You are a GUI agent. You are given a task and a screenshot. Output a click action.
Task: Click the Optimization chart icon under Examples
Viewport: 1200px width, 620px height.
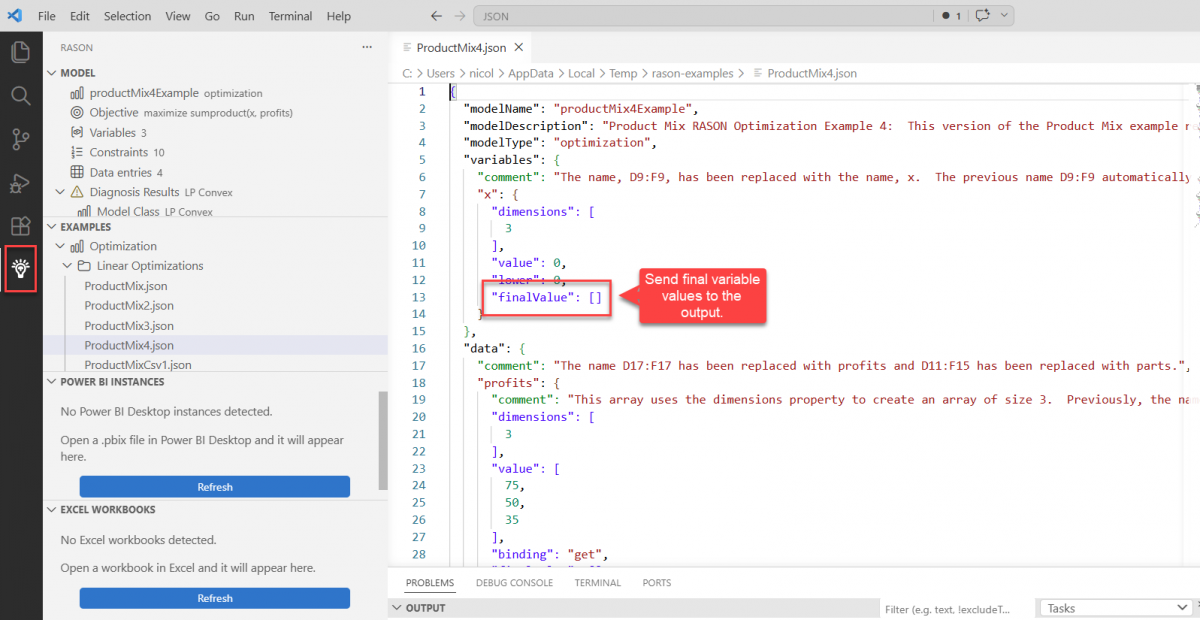[78, 246]
